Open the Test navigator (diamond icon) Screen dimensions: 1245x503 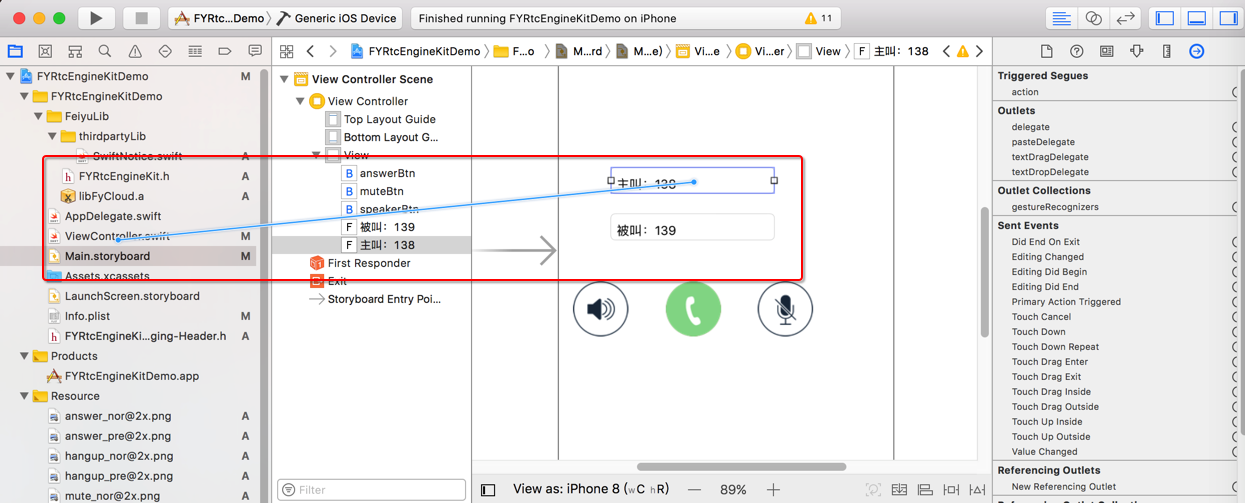click(165, 51)
